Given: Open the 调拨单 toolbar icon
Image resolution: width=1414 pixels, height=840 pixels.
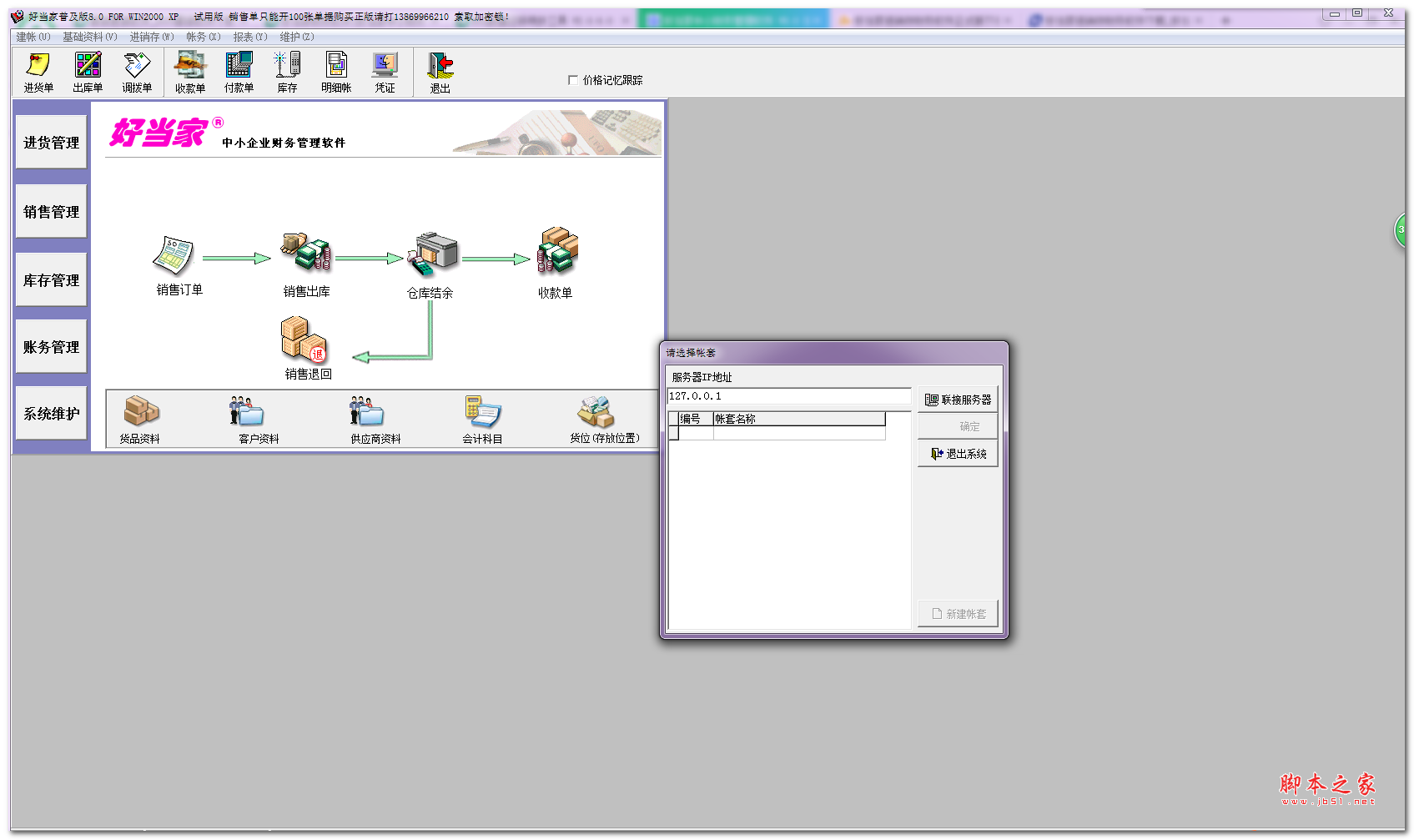Looking at the screenshot, I should (x=137, y=72).
